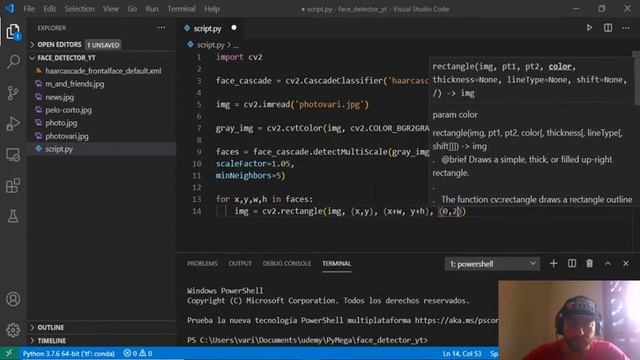Click the Python 3.7.6 interpreter selector
The height and width of the screenshot is (360, 640).
(69, 353)
